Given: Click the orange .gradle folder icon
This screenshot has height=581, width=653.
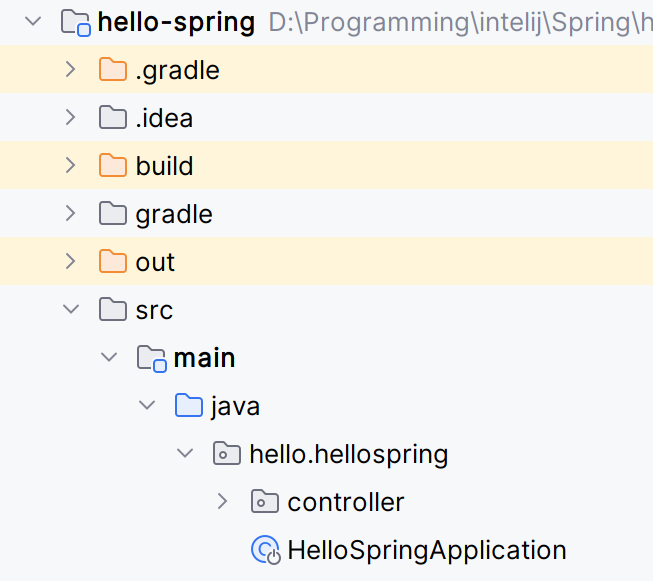Looking at the screenshot, I should [113, 70].
